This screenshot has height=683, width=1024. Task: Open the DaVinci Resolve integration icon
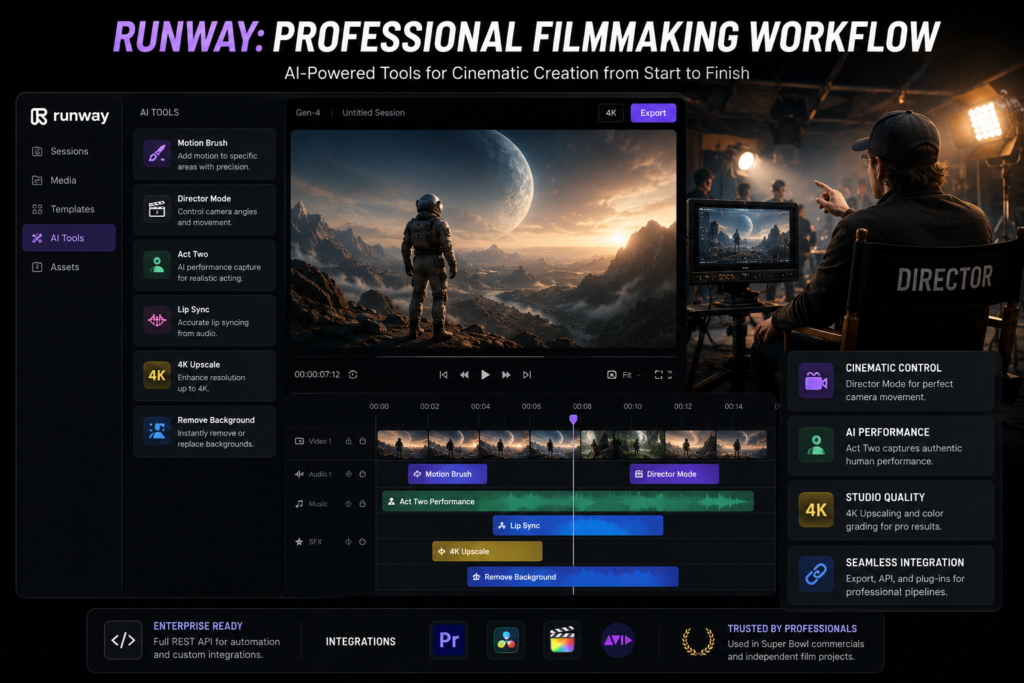506,640
